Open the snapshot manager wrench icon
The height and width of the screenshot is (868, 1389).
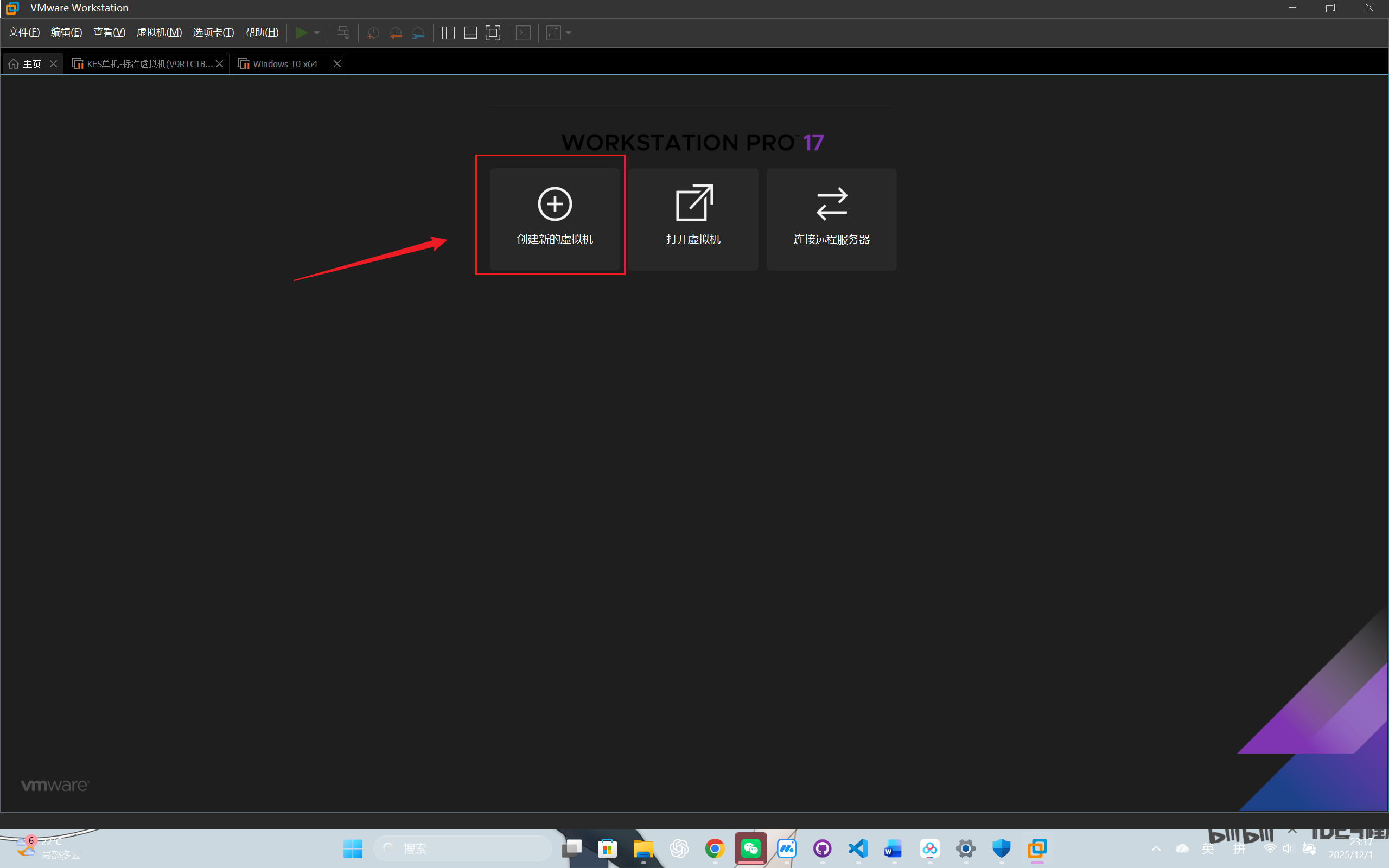pyautogui.click(x=418, y=33)
